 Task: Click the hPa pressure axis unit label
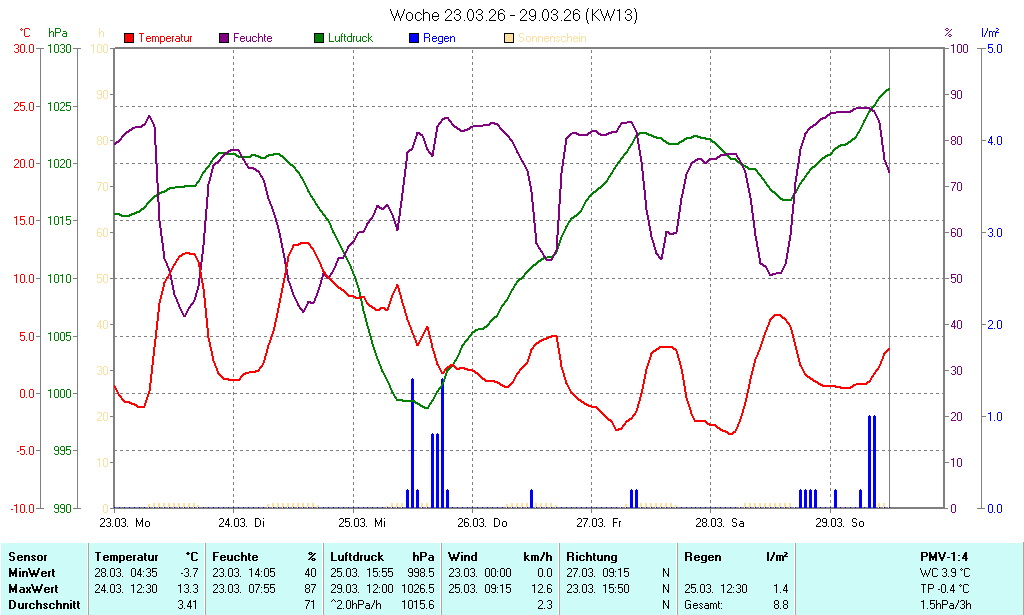58,33
